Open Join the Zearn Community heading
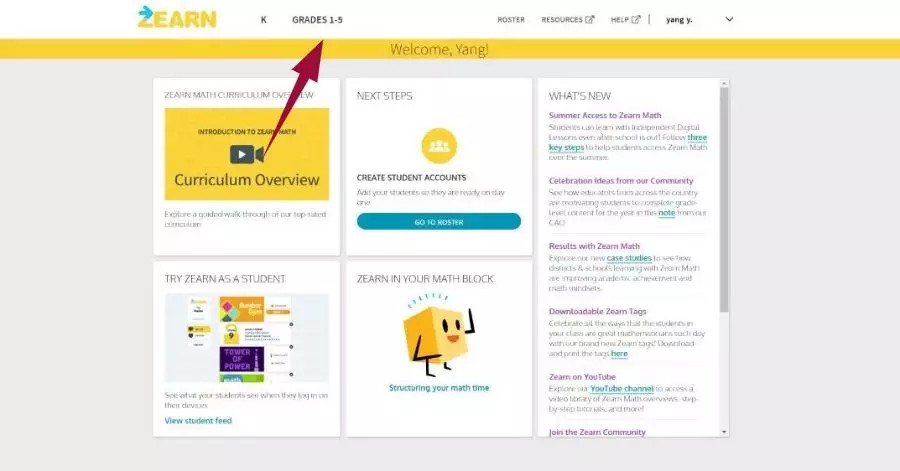The height and width of the screenshot is (471, 900). click(597, 432)
